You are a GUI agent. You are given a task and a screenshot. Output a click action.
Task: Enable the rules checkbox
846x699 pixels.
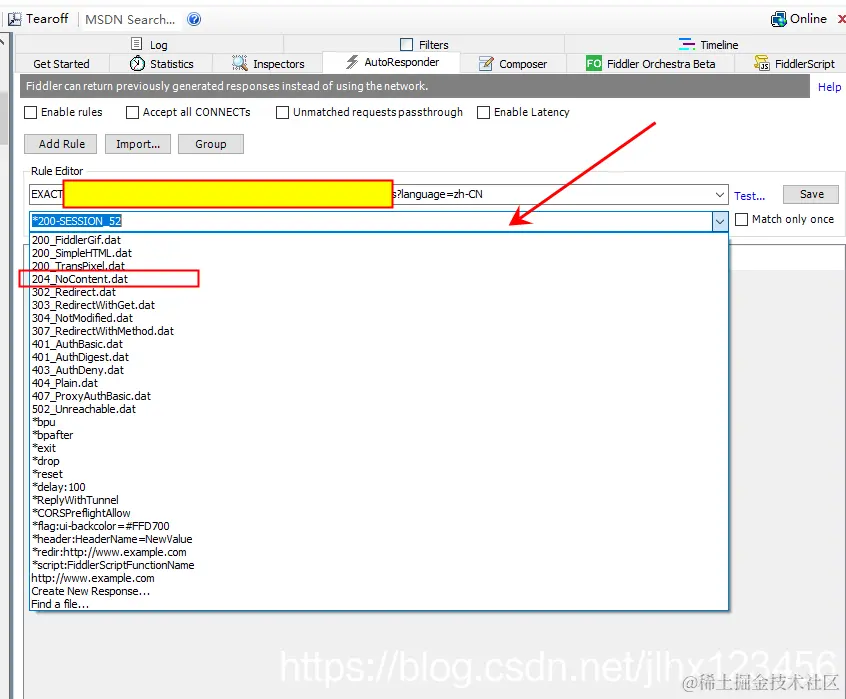31,112
